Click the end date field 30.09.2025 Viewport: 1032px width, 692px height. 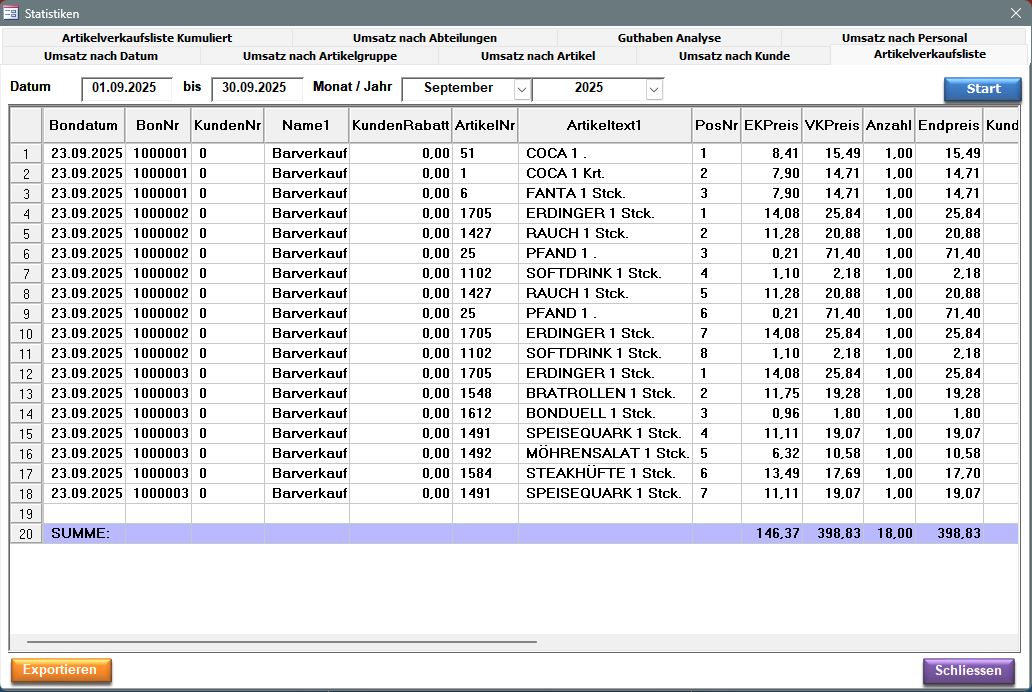(257, 88)
